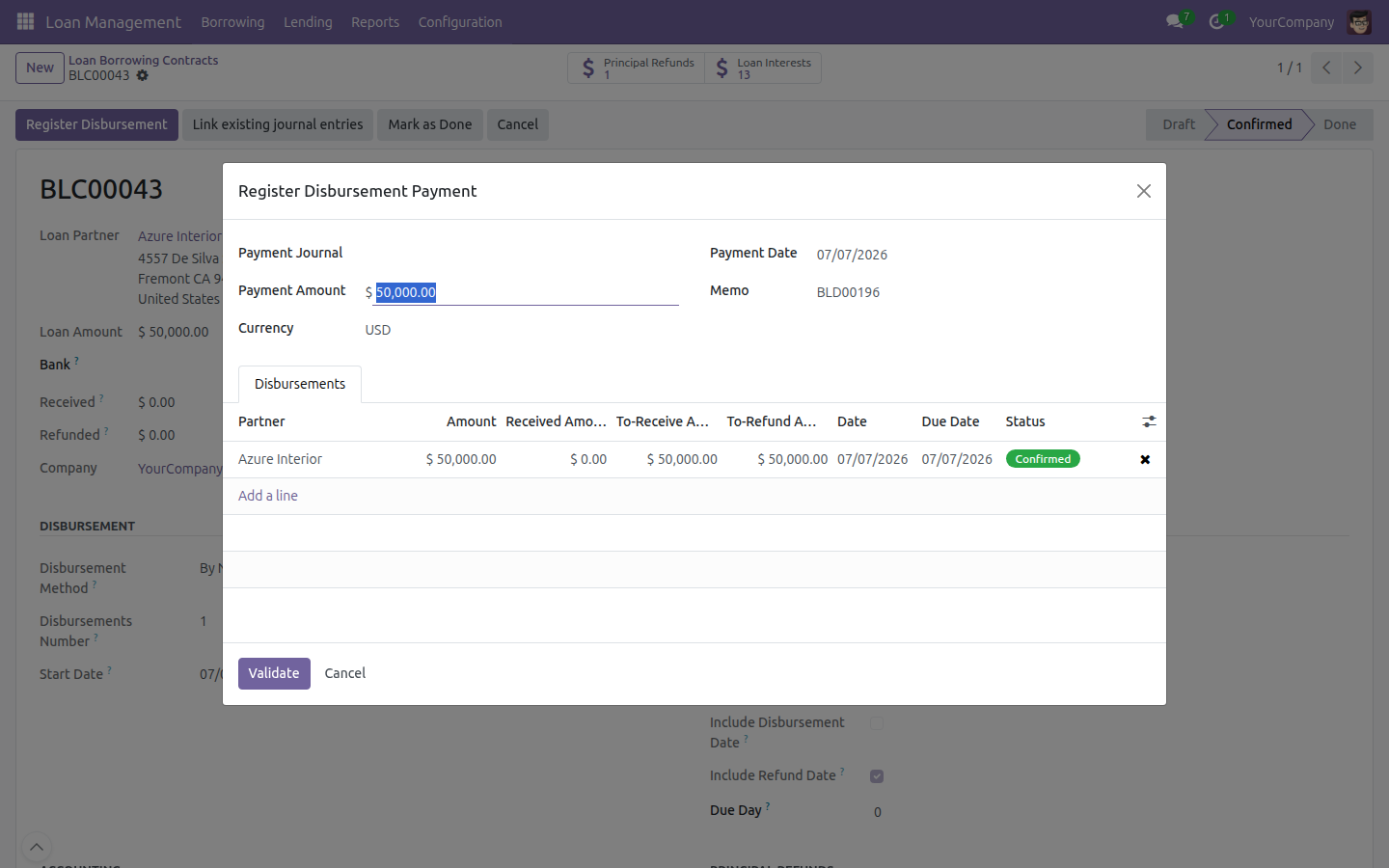1389x868 pixels.
Task: Click Link existing journal entries
Action: click(278, 124)
